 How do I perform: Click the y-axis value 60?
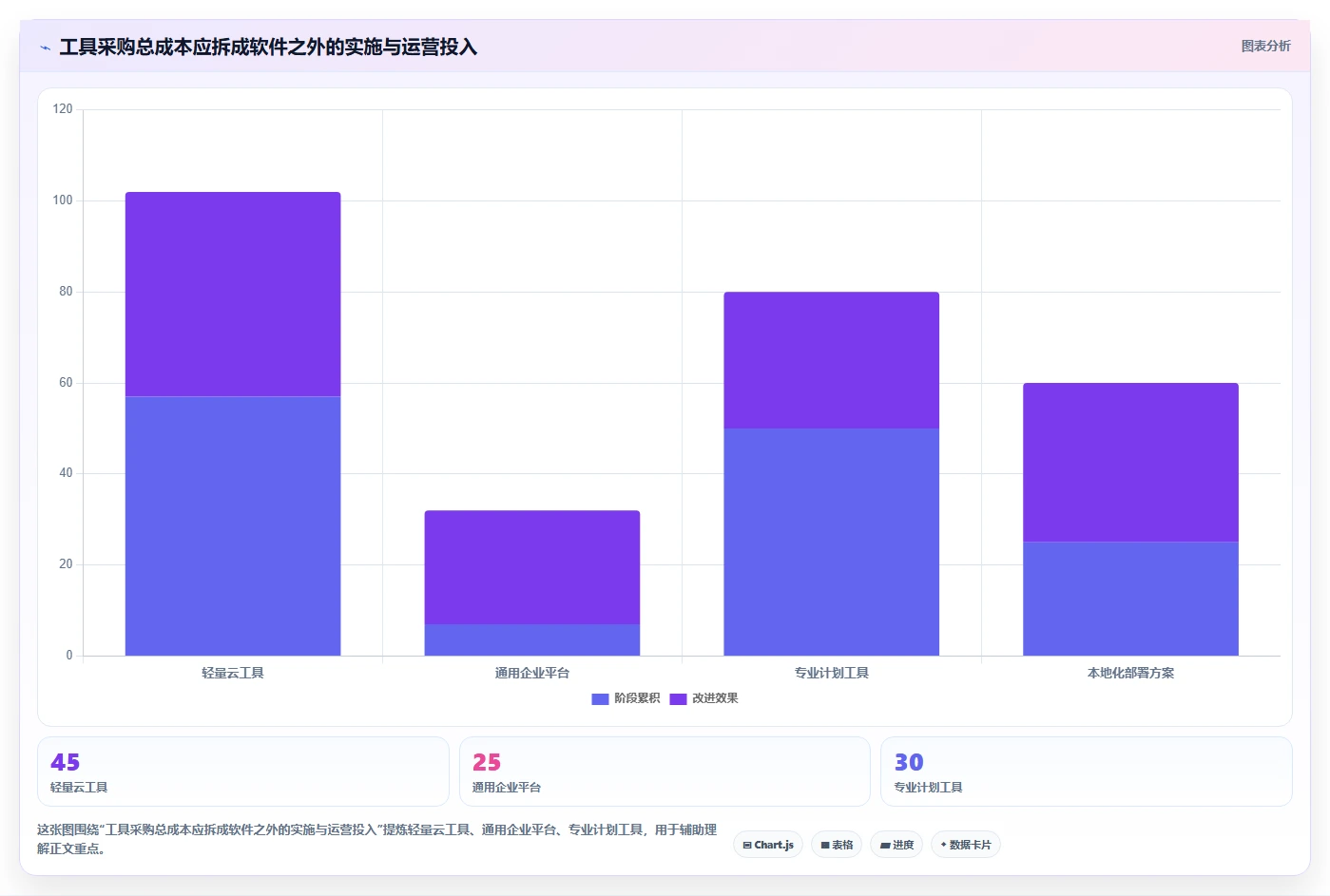[66, 383]
